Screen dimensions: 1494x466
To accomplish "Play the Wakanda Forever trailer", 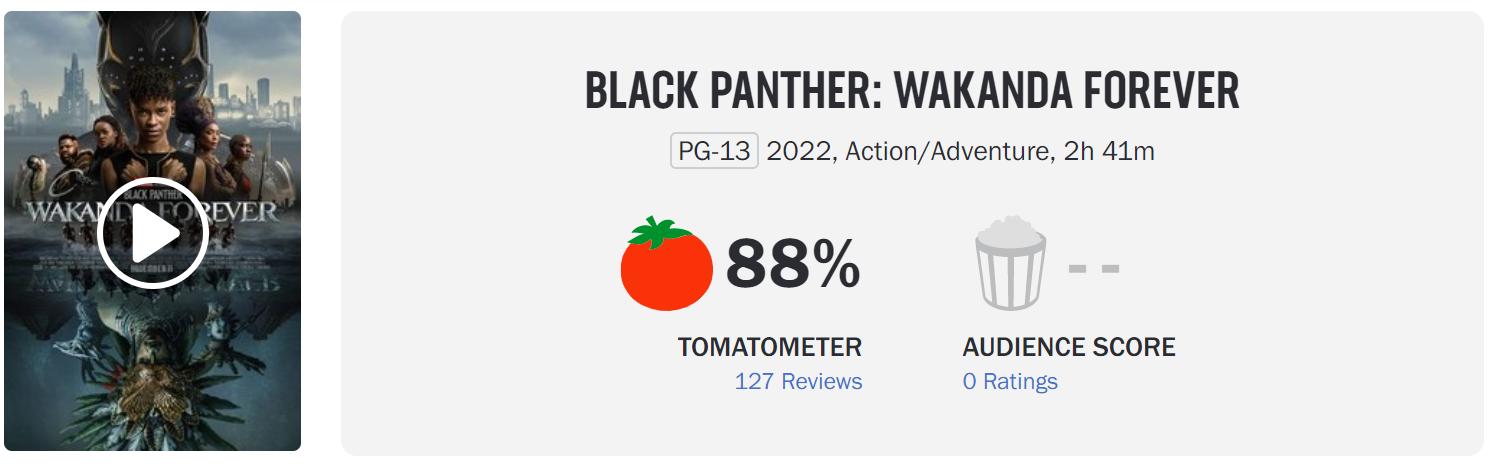I will [152, 233].
